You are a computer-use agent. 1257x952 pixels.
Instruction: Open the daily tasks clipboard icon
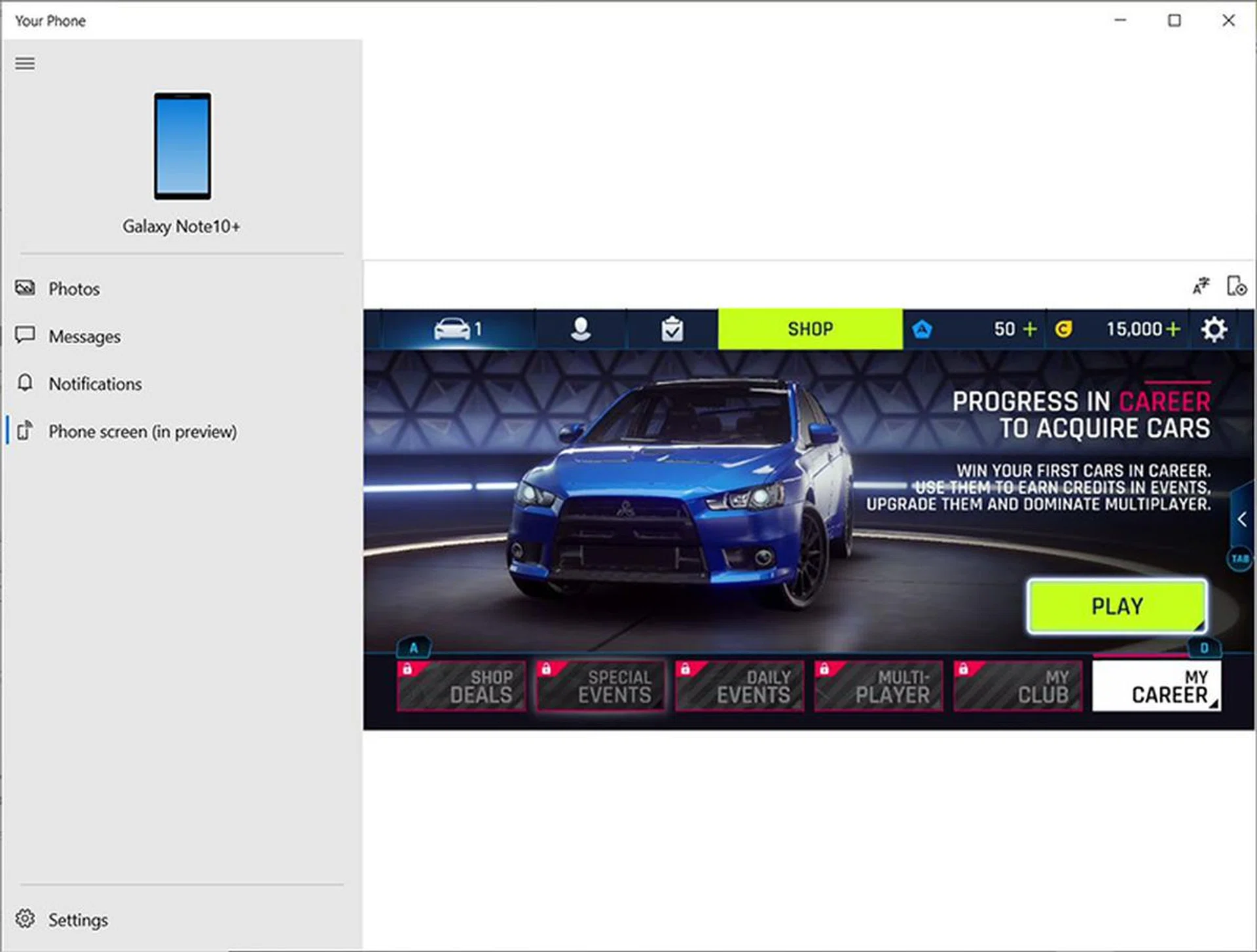(x=673, y=329)
